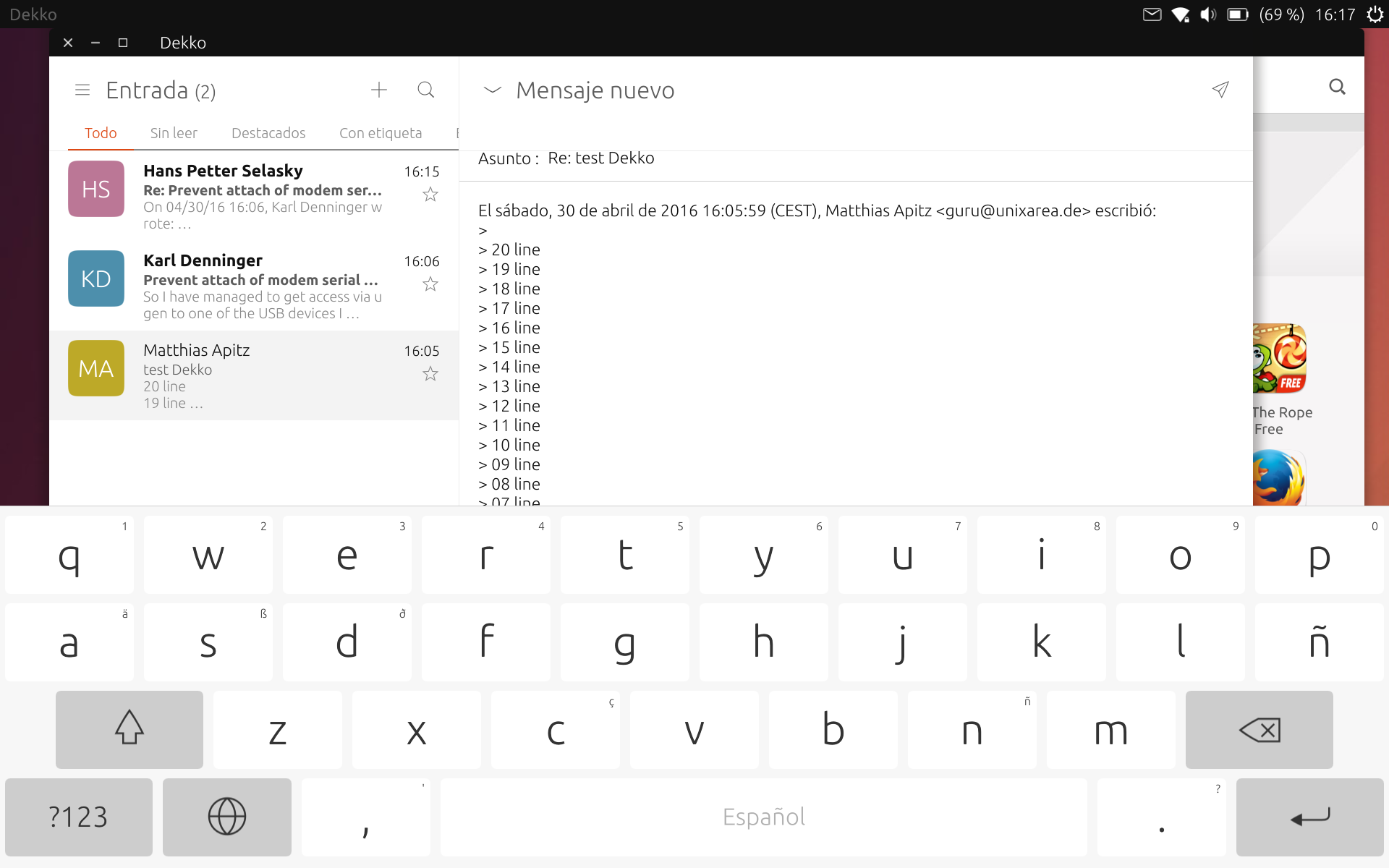The width and height of the screenshot is (1389, 868).
Task: Switch keyboard to ?123 symbols layout
Action: click(78, 817)
